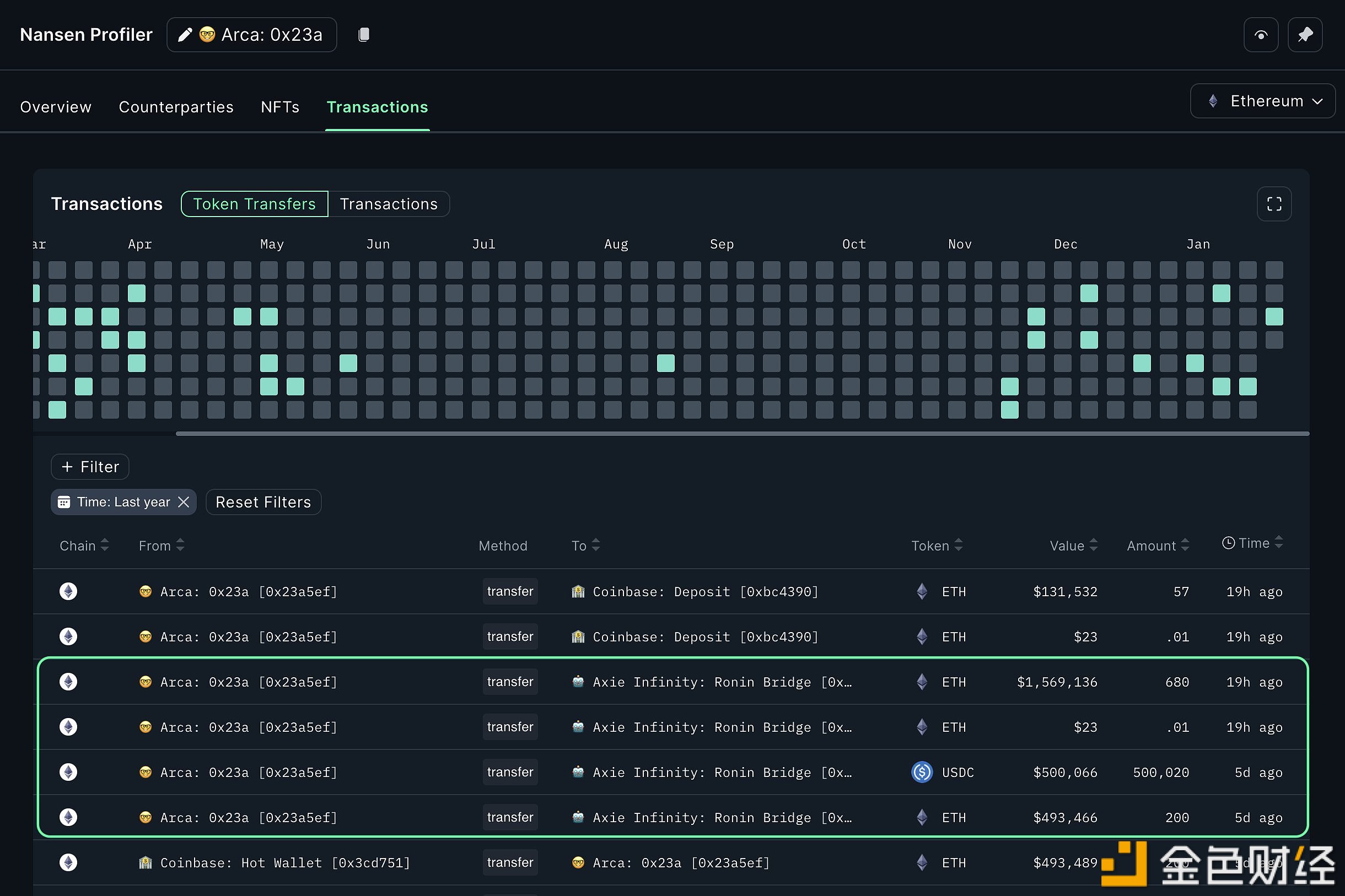Add a new Filter

pyautogui.click(x=90, y=467)
